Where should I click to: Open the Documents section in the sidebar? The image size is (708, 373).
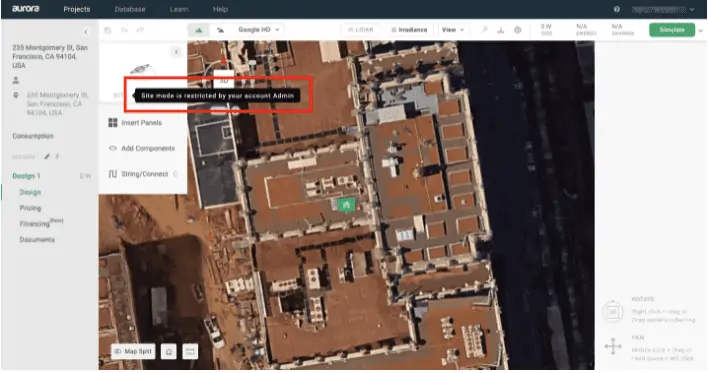tap(37, 240)
